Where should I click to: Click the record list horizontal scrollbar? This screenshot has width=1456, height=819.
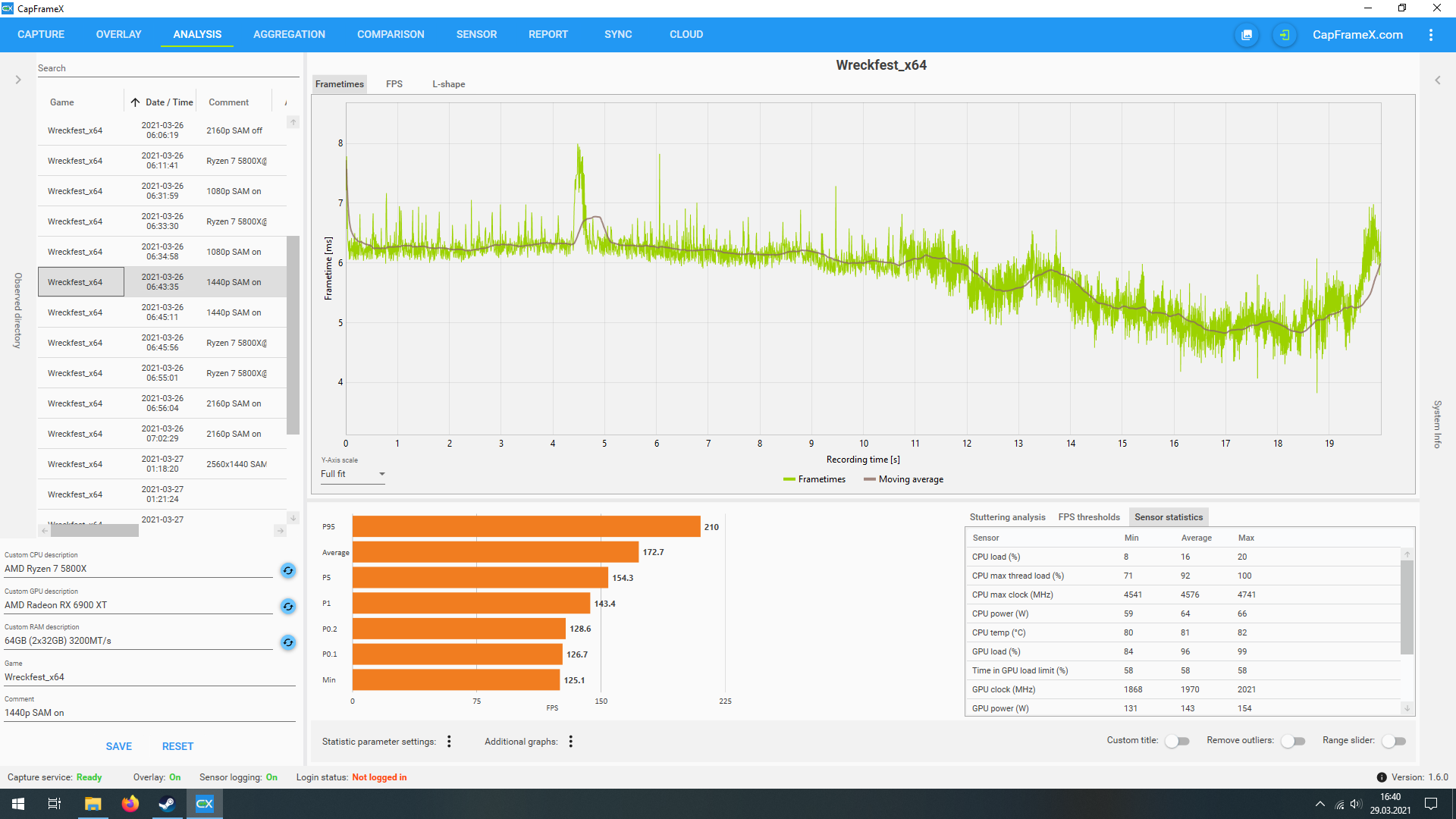click(x=95, y=531)
